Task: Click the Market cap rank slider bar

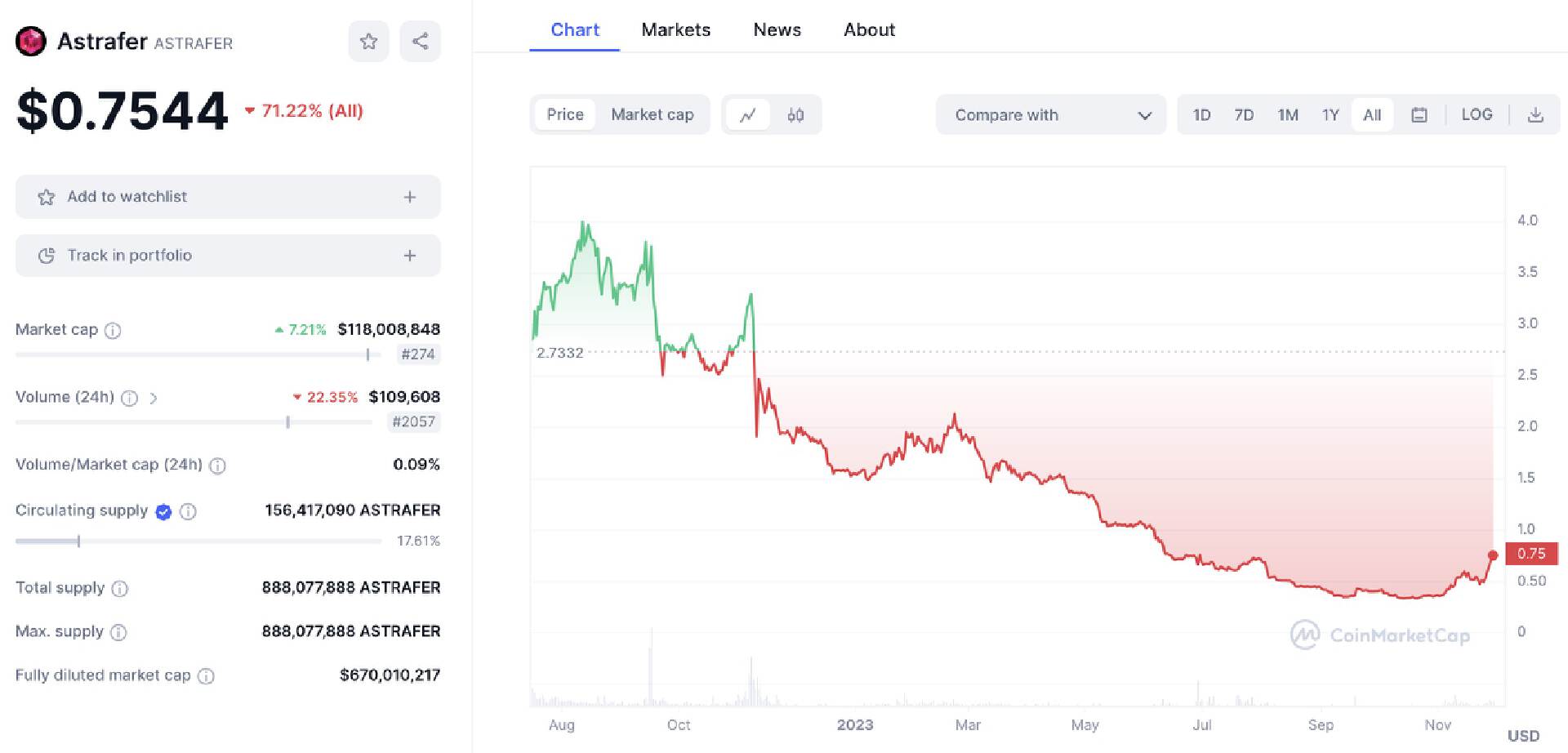Action: (197, 354)
